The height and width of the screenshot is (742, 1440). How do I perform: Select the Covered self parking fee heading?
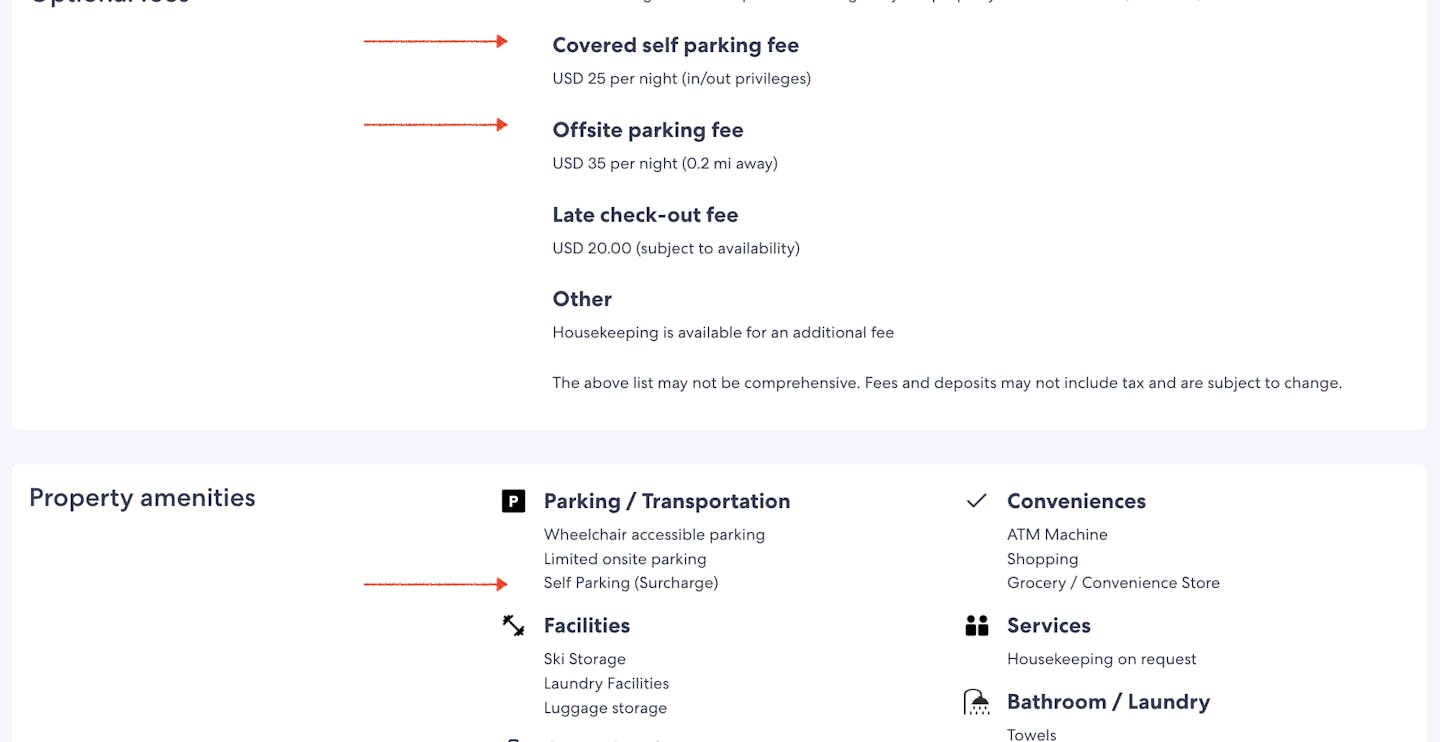[675, 45]
